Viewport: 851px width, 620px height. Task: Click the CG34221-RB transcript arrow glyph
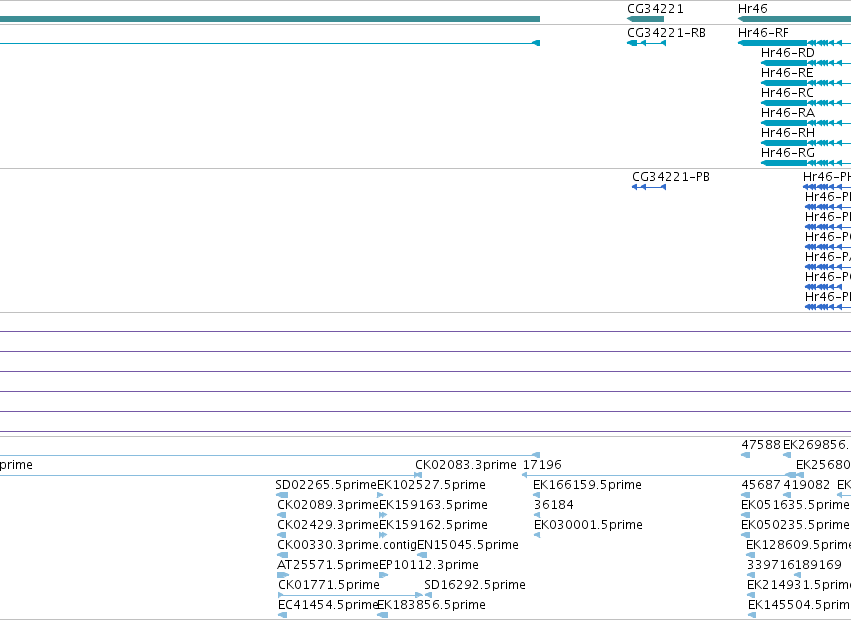pos(646,43)
